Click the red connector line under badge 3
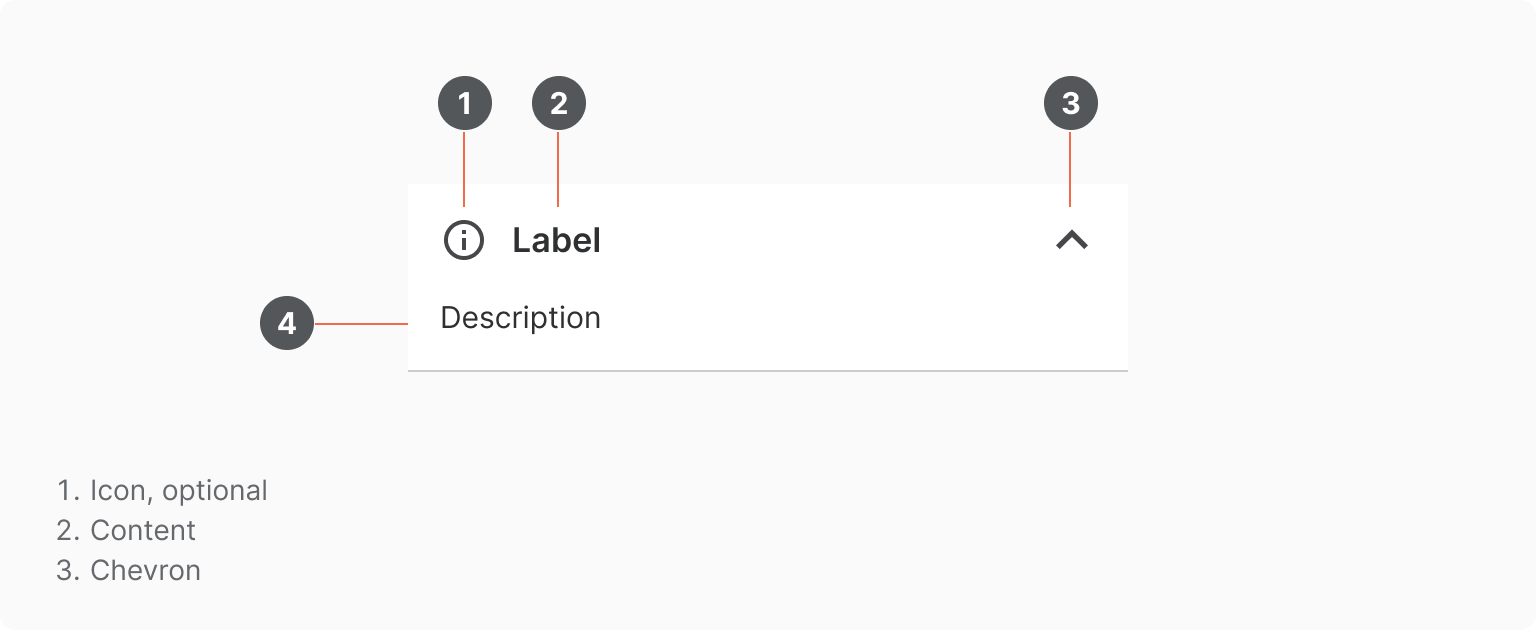 (x=1070, y=168)
